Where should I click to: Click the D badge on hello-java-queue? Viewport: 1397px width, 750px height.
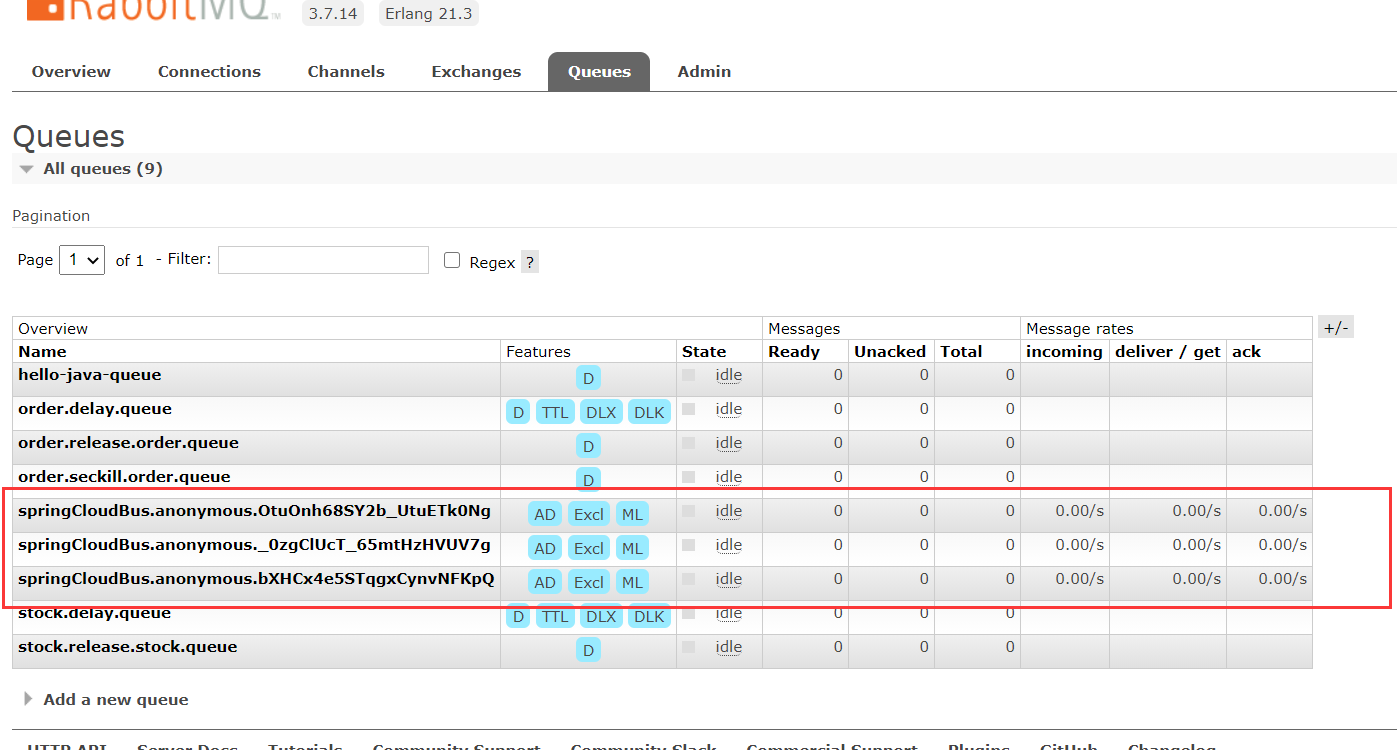pyautogui.click(x=588, y=378)
